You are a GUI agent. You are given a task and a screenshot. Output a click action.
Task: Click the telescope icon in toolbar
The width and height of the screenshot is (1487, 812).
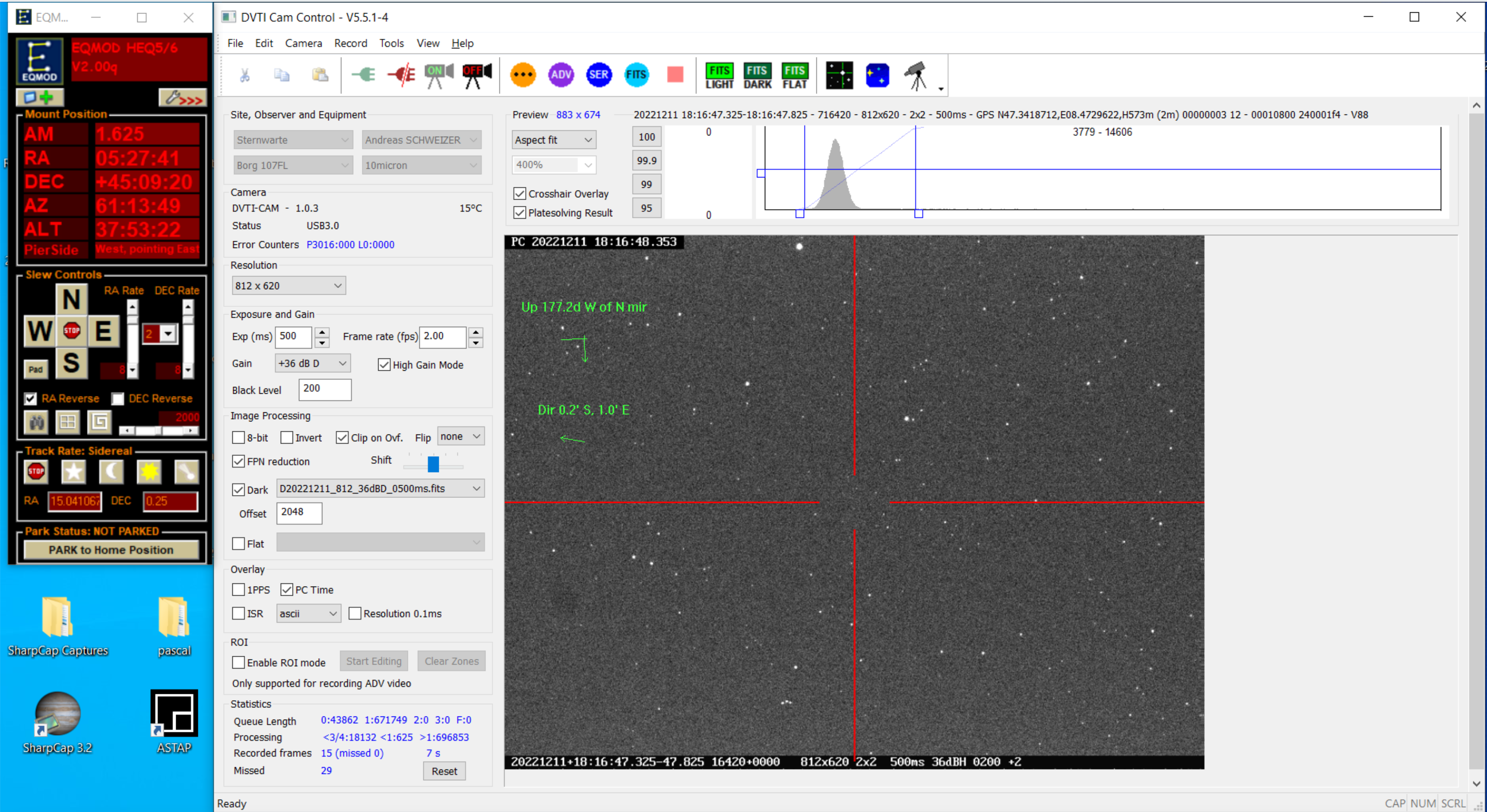pyautogui.click(x=916, y=76)
